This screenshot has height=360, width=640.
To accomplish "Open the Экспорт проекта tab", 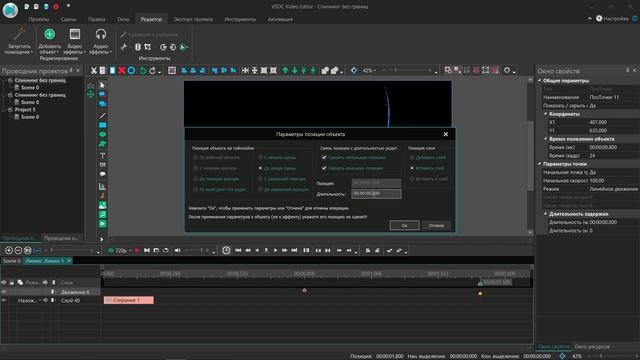I will (x=193, y=19).
